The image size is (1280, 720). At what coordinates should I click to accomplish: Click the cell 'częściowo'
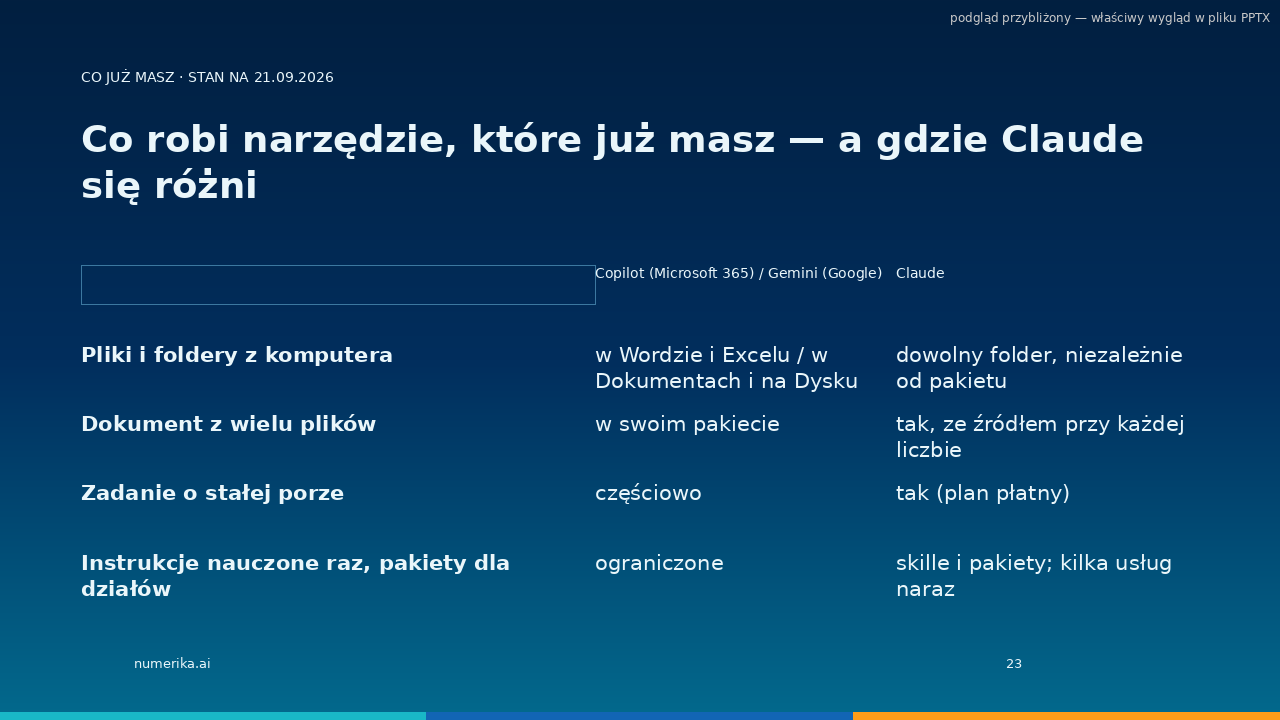(648, 493)
